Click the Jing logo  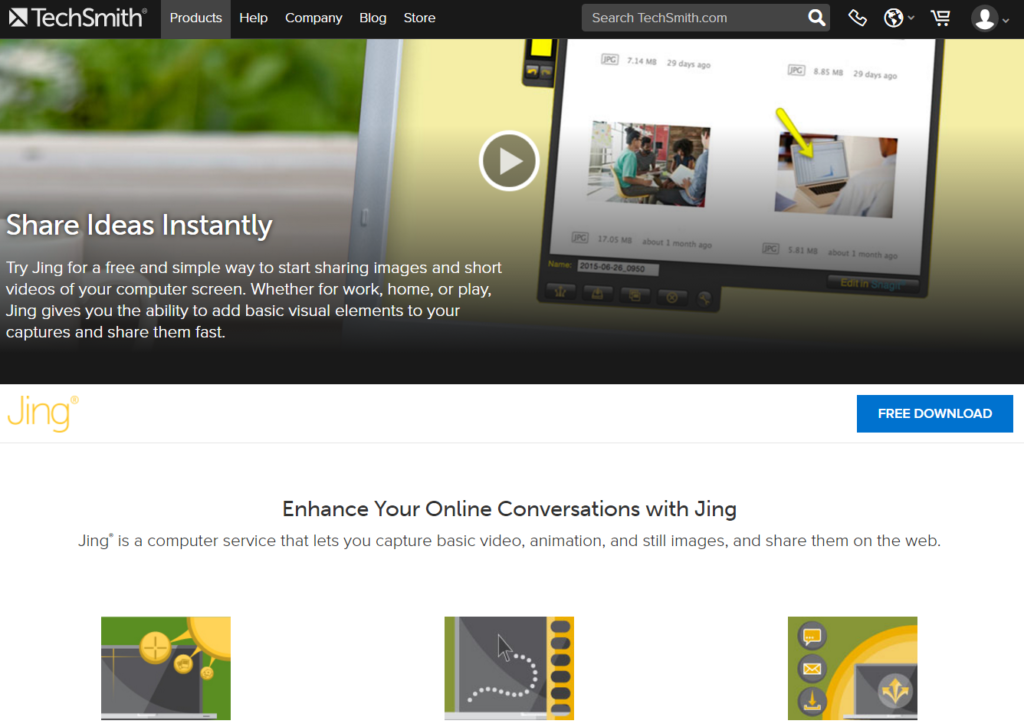43,413
